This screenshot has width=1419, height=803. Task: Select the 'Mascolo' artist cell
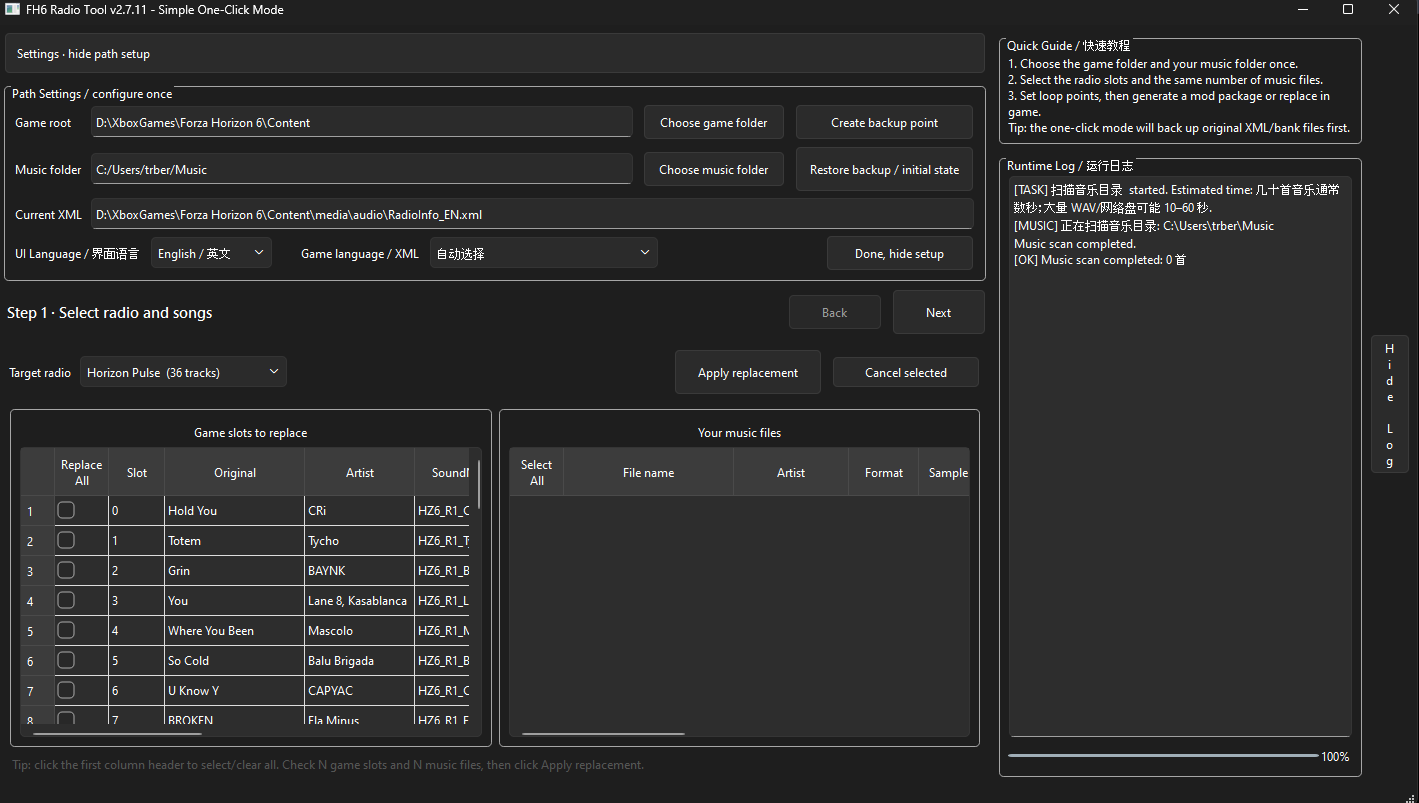(360, 630)
